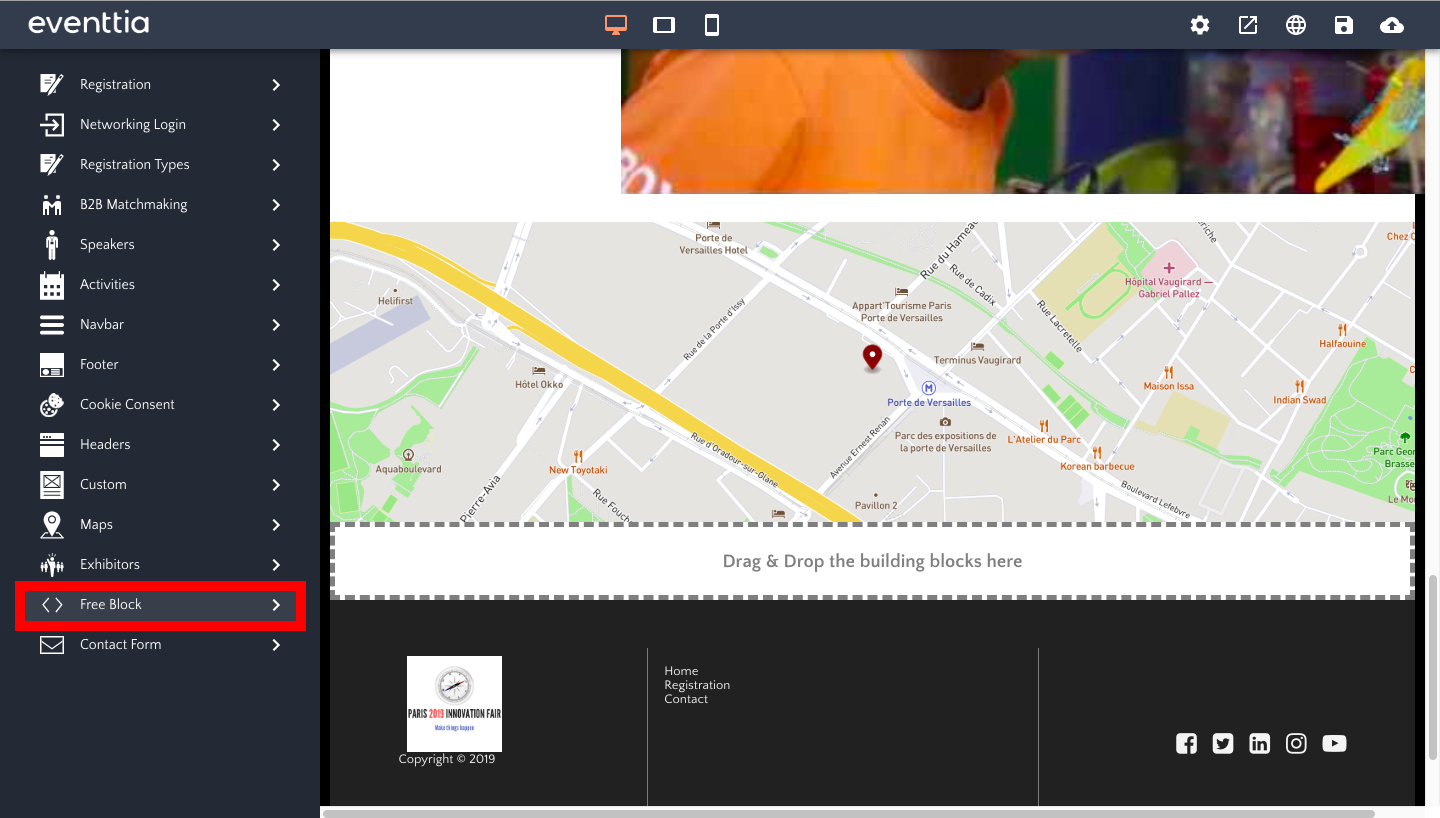The height and width of the screenshot is (818, 1440).
Task: Switch to desktop preview mode
Action: [x=616, y=25]
